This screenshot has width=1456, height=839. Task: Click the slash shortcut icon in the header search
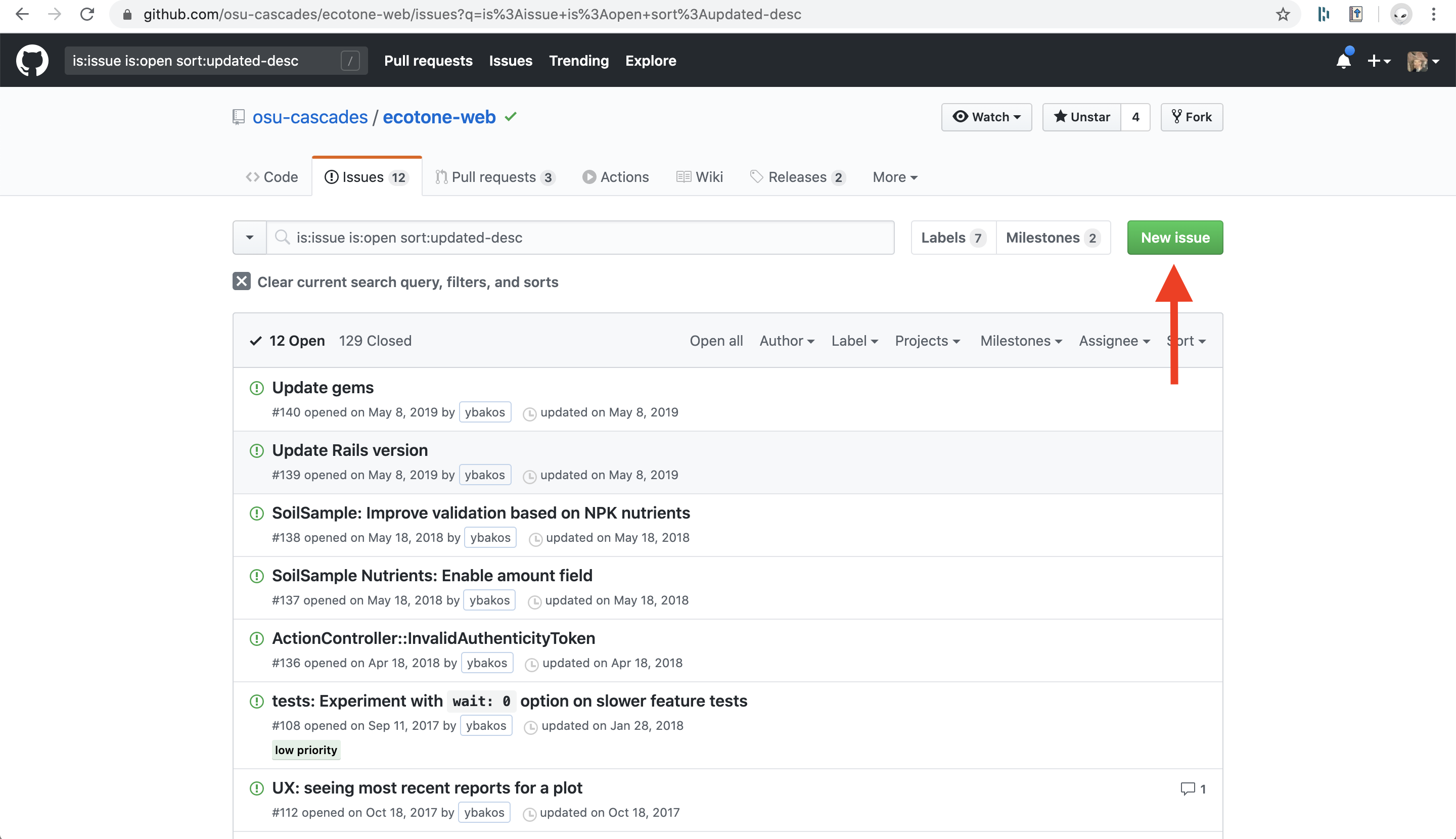(350, 61)
